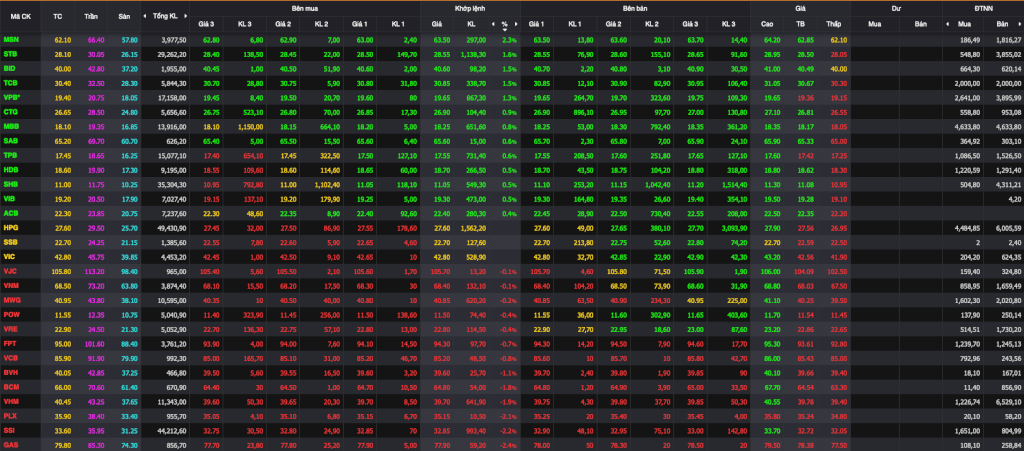The height and width of the screenshot is (451, 1024).
Task: Open the VIB stock symbol
Action: click(x=9, y=196)
